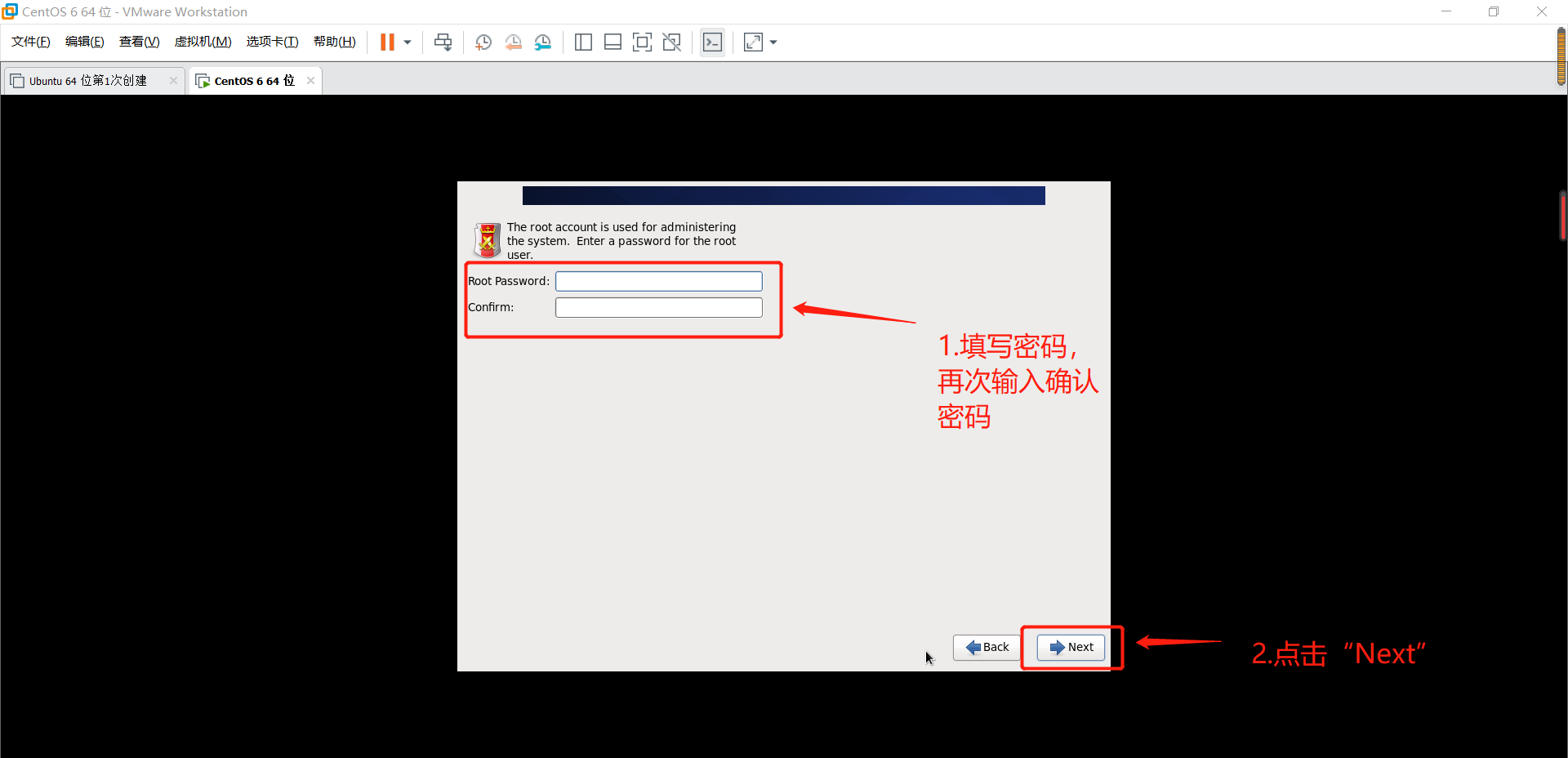Restore down the VMware window
The image size is (1568, 758).
(x=1494, y=11)
